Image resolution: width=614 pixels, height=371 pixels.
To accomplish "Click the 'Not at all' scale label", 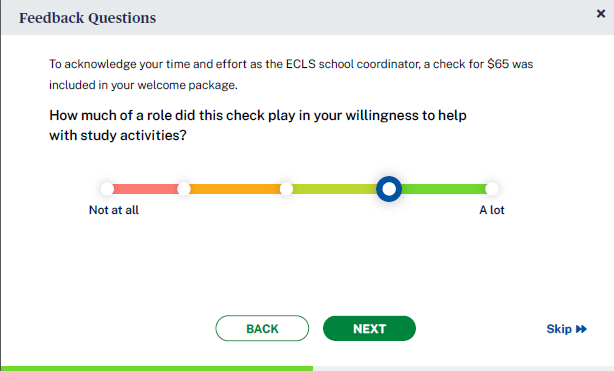I will coord(114,210).
